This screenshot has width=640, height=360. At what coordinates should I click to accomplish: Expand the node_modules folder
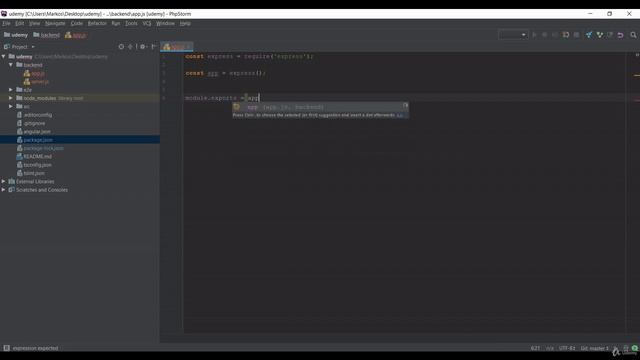11,98
